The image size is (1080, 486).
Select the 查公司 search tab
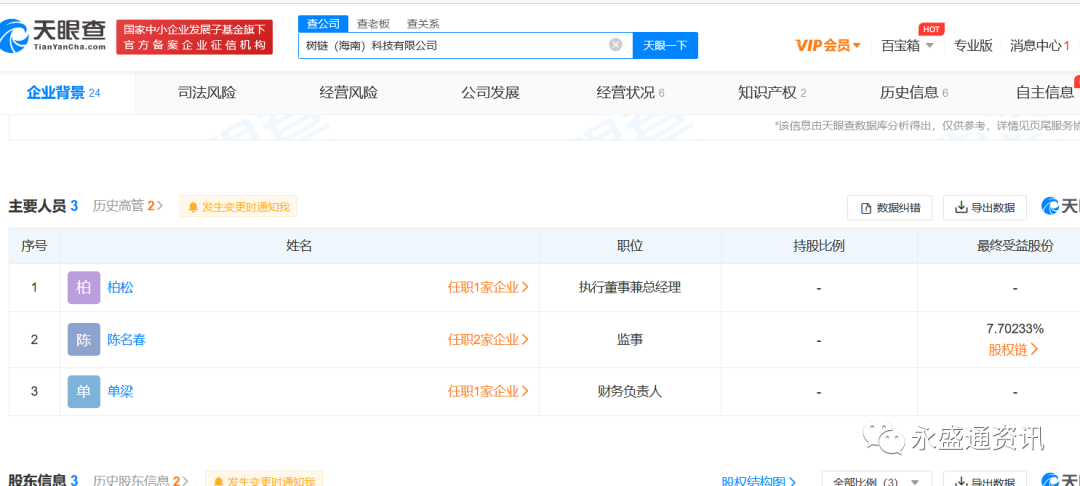(323, 23)
